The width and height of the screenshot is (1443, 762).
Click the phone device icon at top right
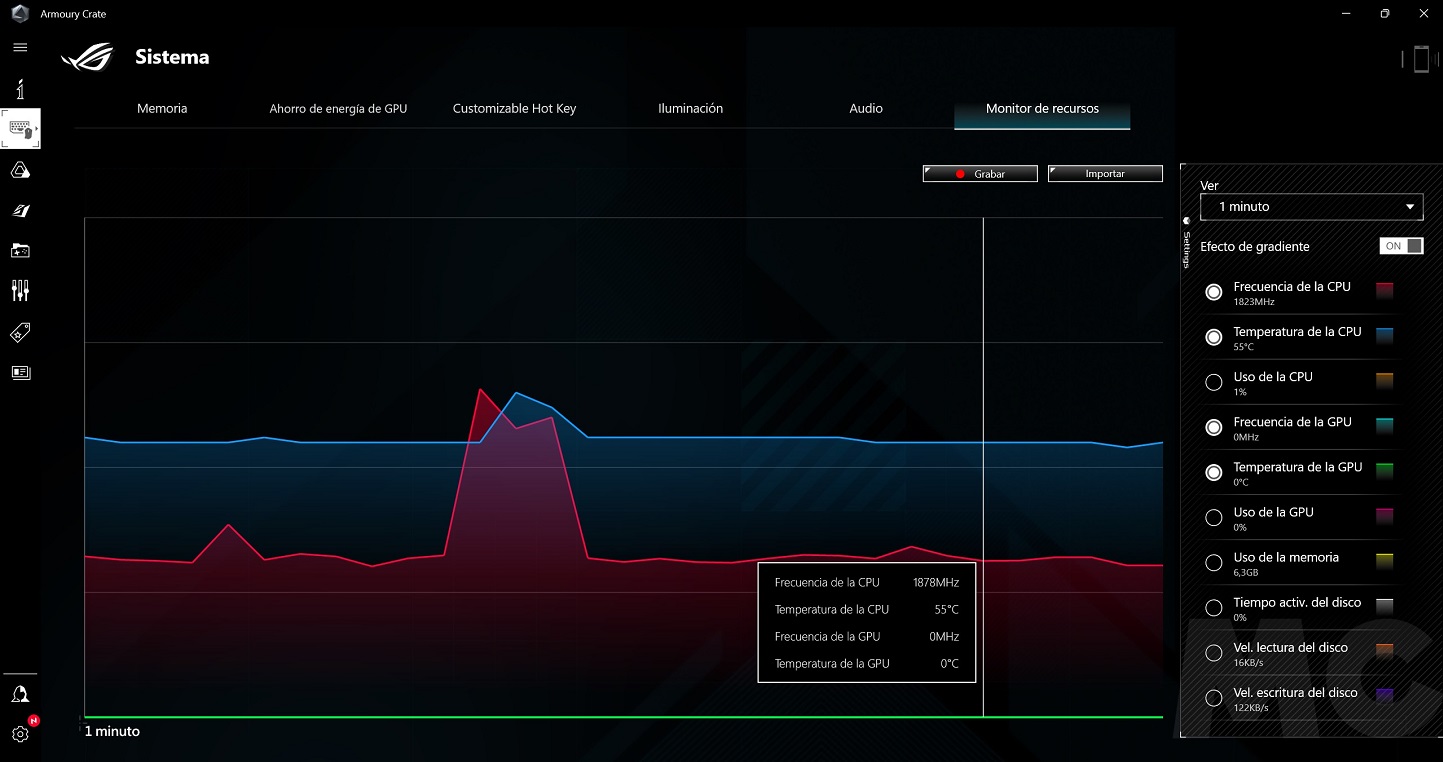coord(1420,59)
